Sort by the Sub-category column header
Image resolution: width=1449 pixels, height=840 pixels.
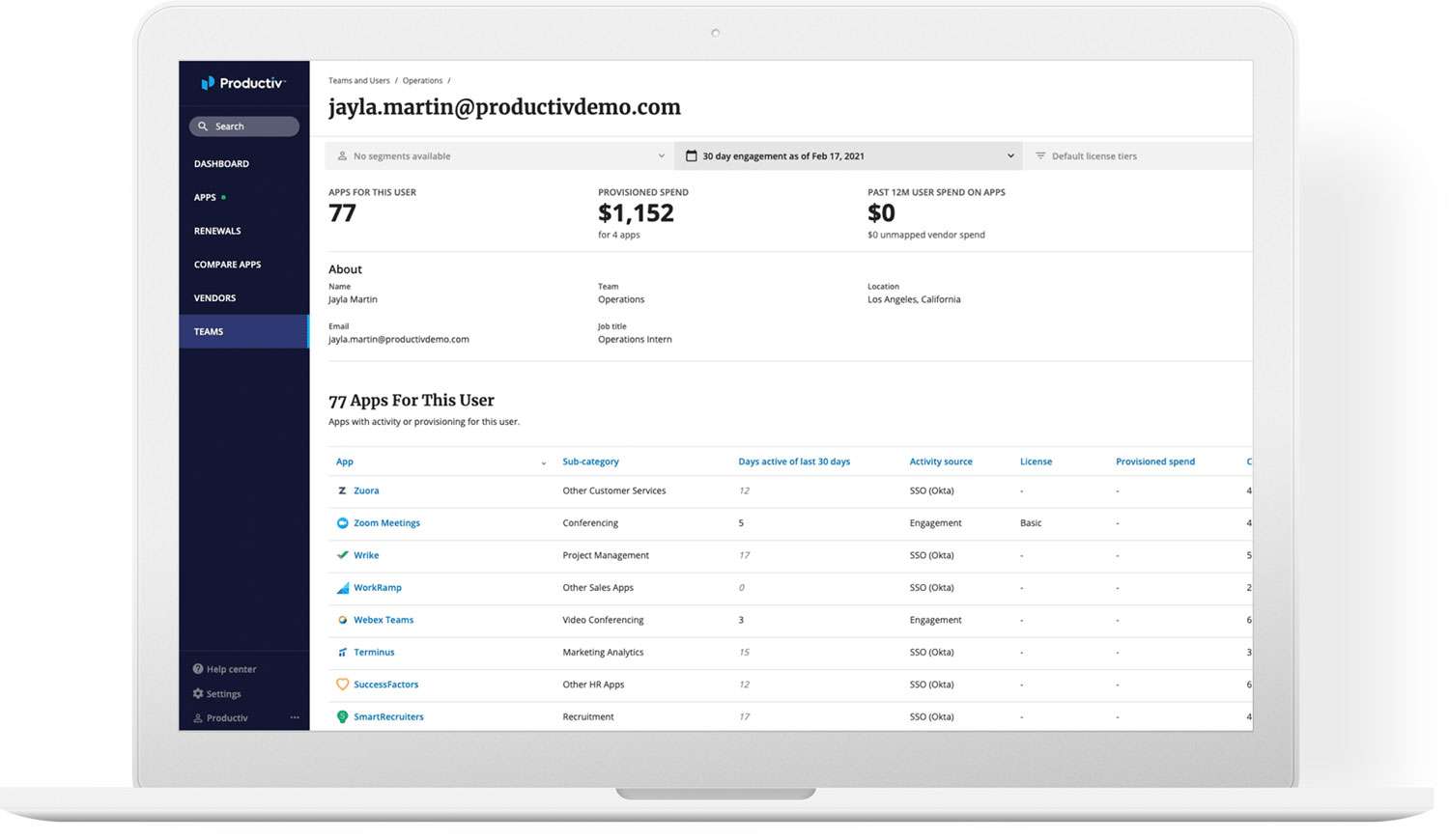coord(590,462)
